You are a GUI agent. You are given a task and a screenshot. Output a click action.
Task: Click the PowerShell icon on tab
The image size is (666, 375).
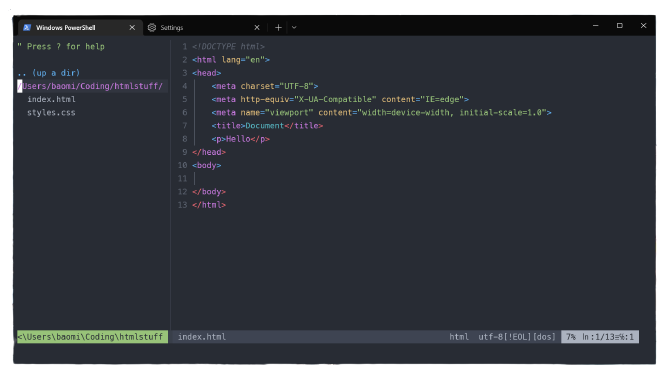[27, 27]
